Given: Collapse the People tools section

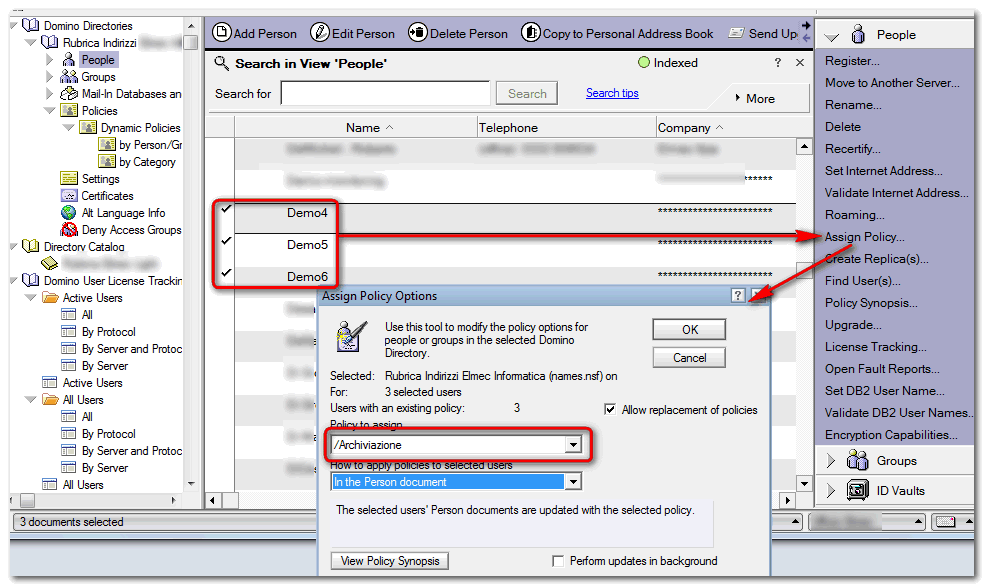Looking at the screenshot, I should [831, 36].
